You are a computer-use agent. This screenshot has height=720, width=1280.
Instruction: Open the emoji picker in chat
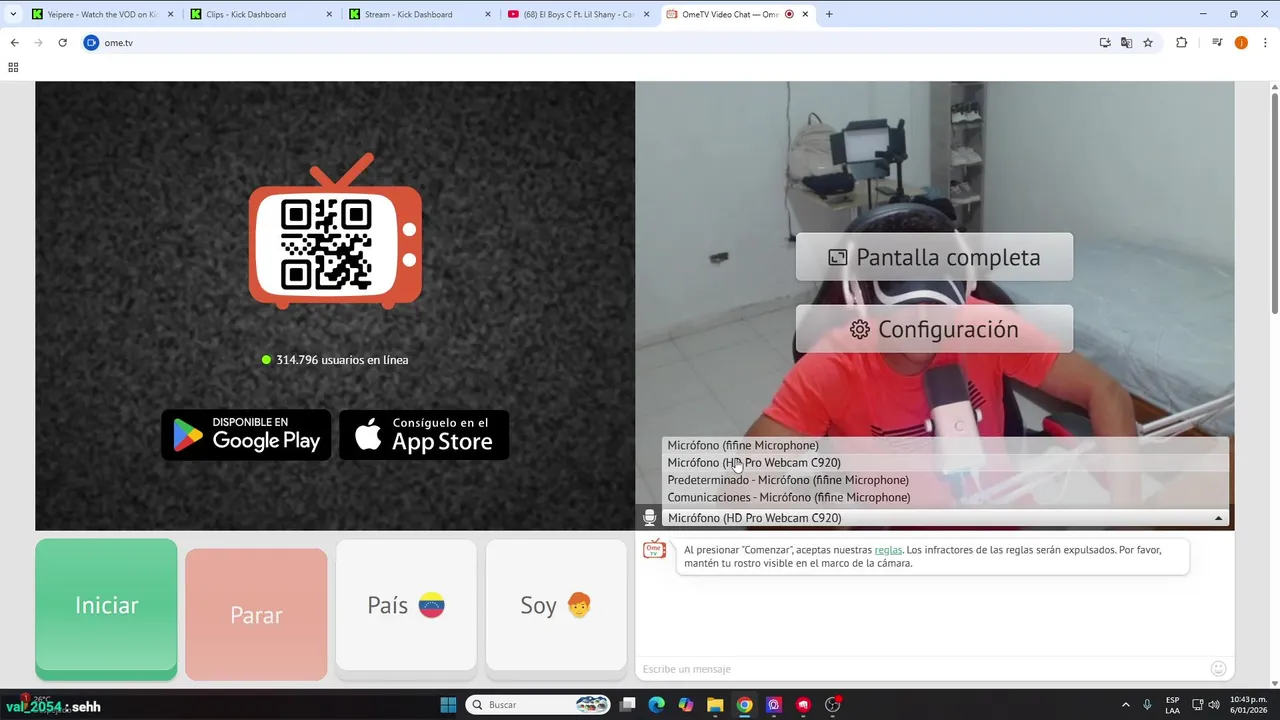point(1218,669)
